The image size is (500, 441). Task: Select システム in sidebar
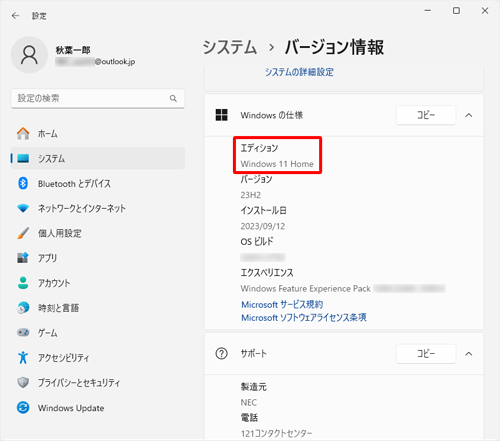click(x=98, y=158)
